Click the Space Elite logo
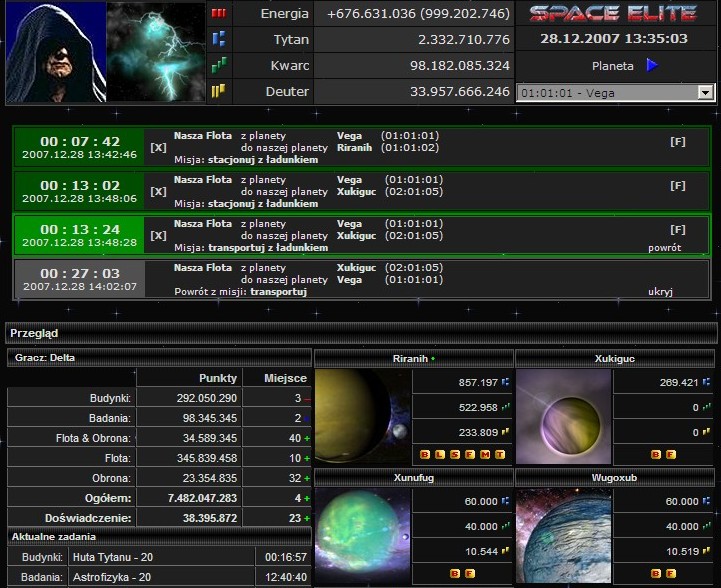721x588 pixels. pos(613,14)
